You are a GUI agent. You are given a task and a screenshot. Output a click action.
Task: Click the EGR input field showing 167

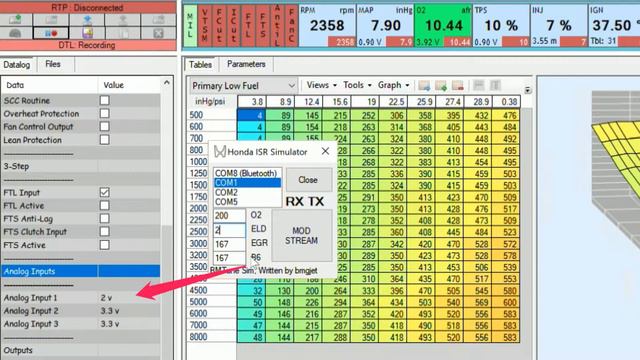(x=229, y=244)
